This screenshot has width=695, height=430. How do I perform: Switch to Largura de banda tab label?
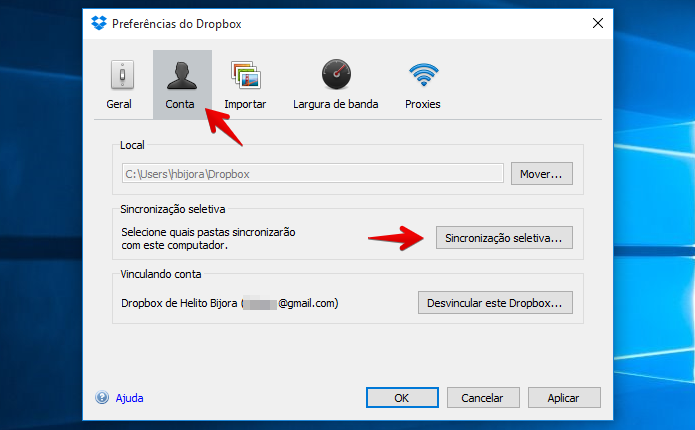(x=336, y=104)
